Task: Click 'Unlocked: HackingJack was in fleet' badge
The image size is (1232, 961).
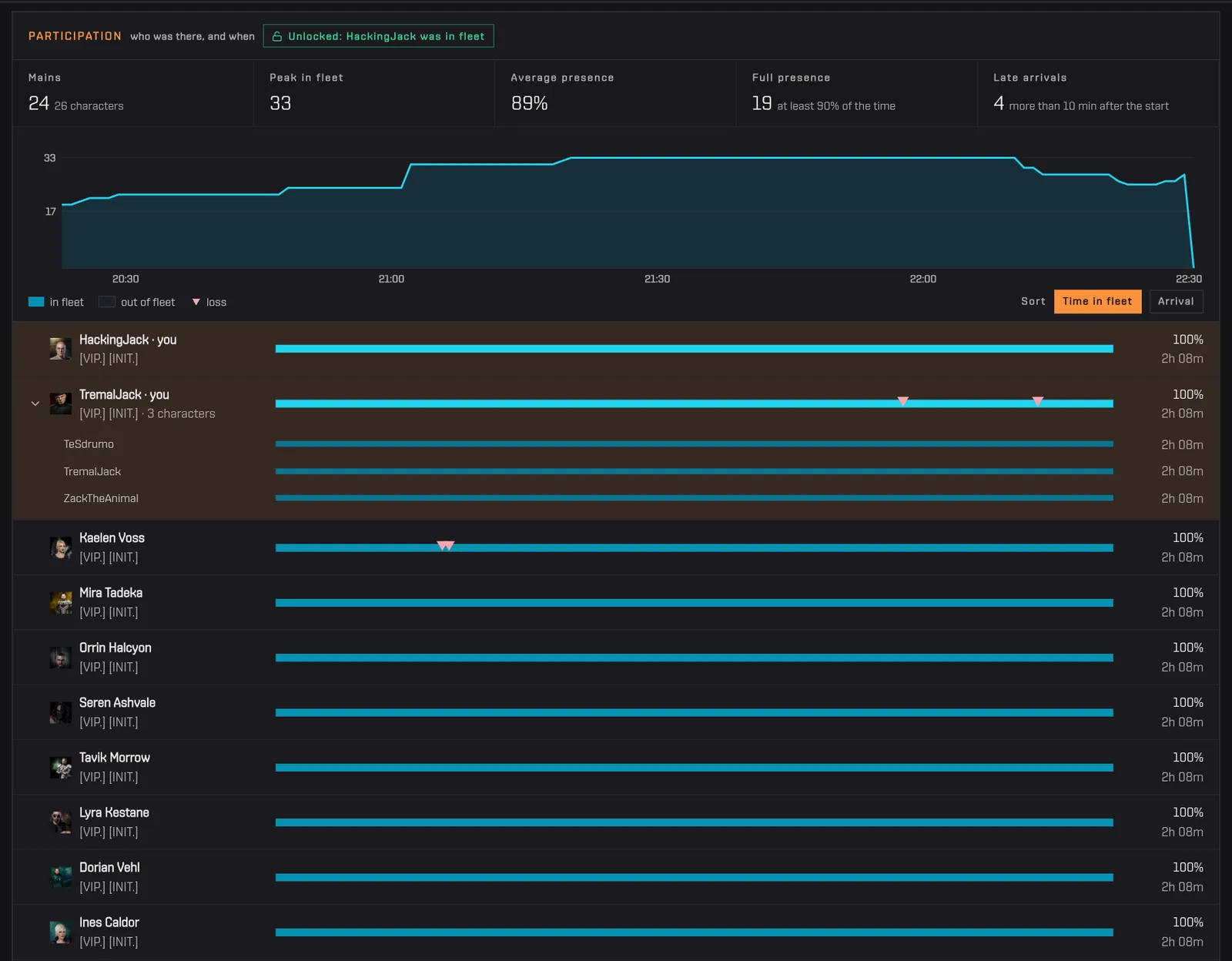Action: (x=378, y=36)
